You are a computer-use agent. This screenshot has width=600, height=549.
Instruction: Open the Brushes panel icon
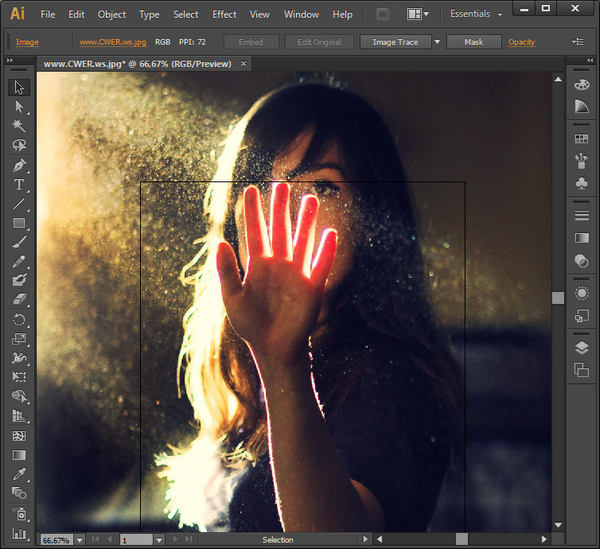point(582,161)
